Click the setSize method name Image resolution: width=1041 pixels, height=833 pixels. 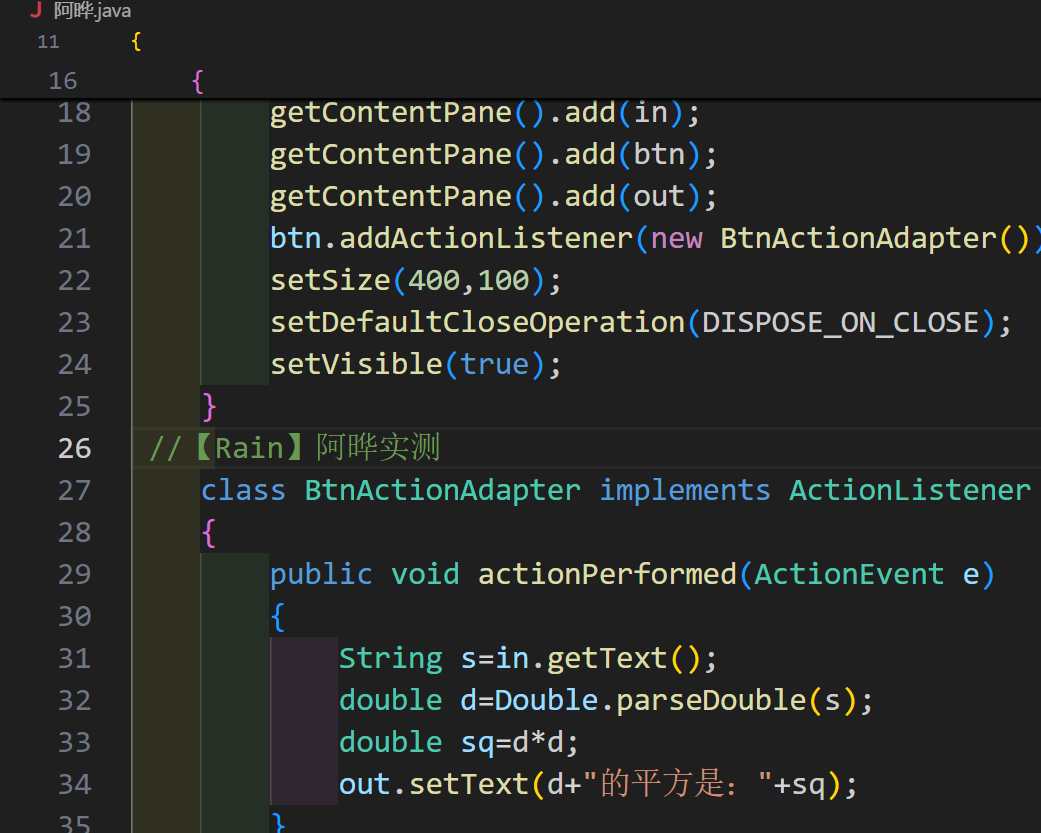coord(331,281)
